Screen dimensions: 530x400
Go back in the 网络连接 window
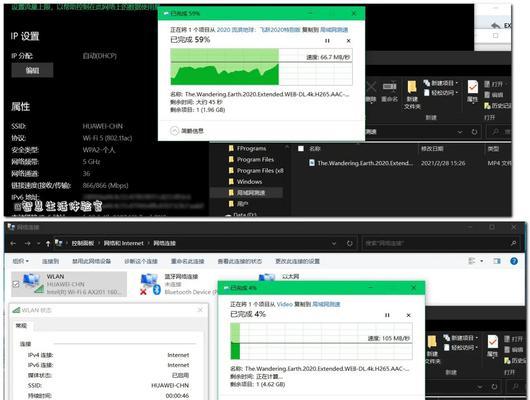point(13,243)
